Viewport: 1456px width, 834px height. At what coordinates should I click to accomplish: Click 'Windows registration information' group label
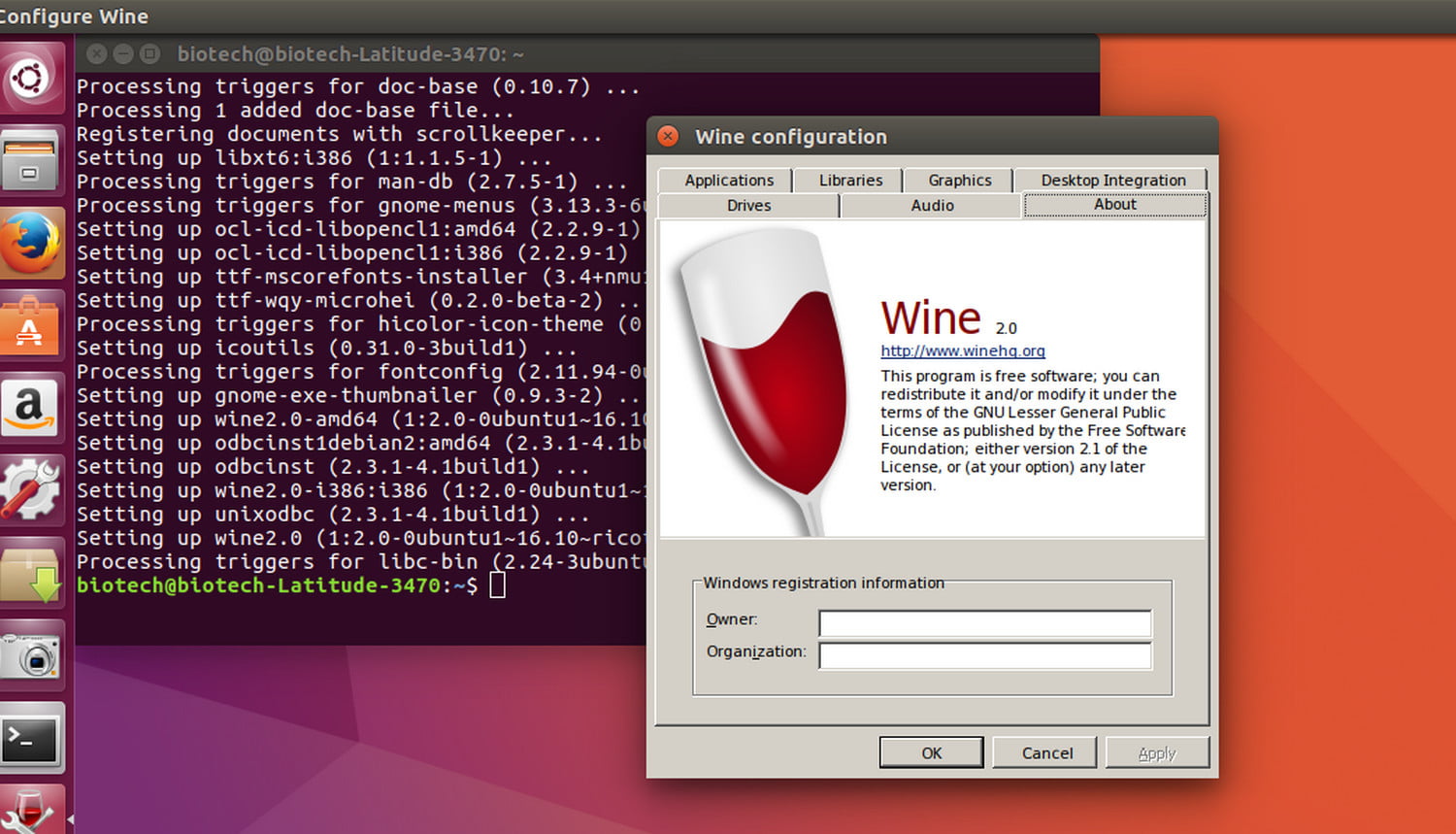[x=823, y=583]
